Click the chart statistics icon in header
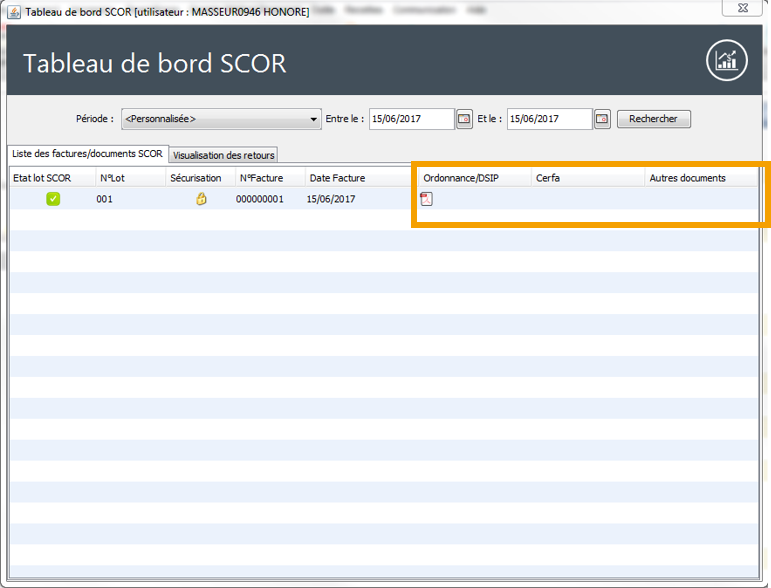The image size is (771, 588). [726, 62]
